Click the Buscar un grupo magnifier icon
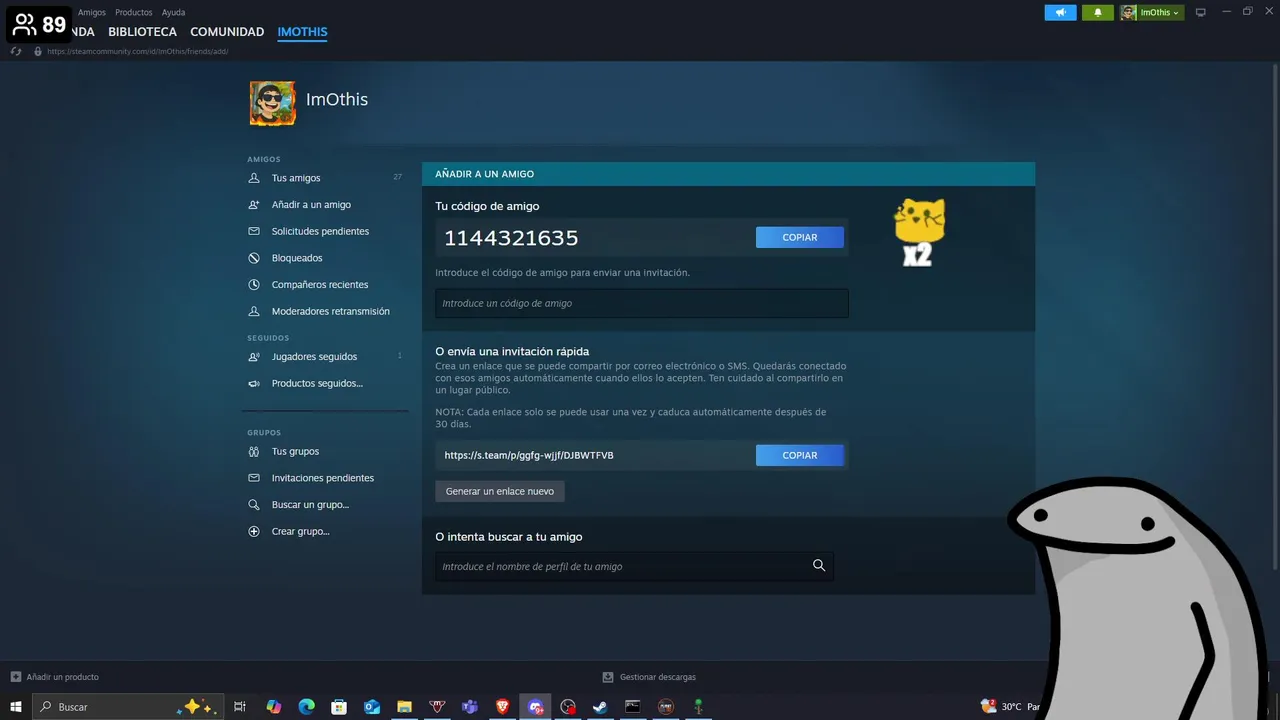 pos(254,505)
